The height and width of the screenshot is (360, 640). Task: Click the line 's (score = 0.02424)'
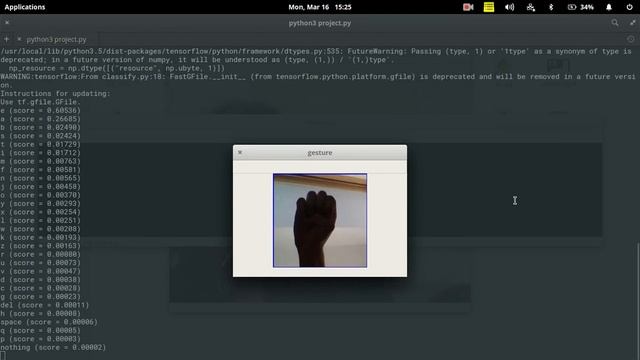40,136
